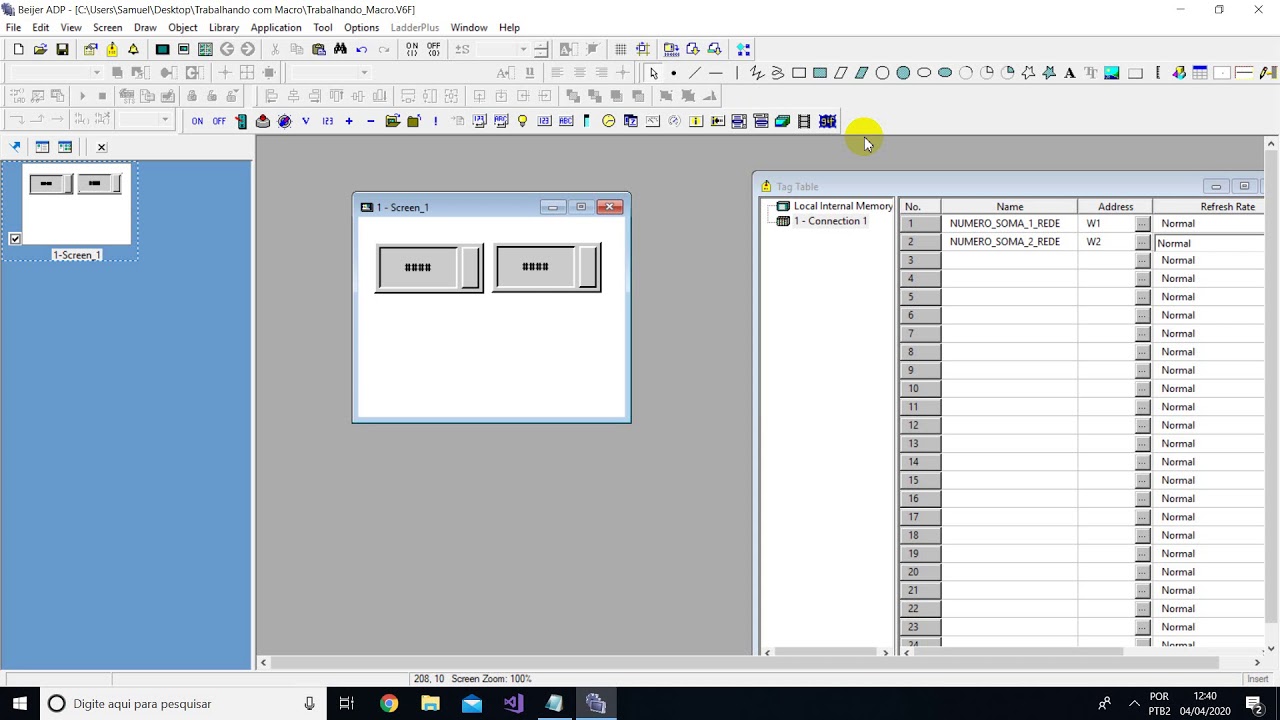1280x720 pixels.
Task: Choose the hollow rectangle drawing tool
Action: tap(799, 73)
